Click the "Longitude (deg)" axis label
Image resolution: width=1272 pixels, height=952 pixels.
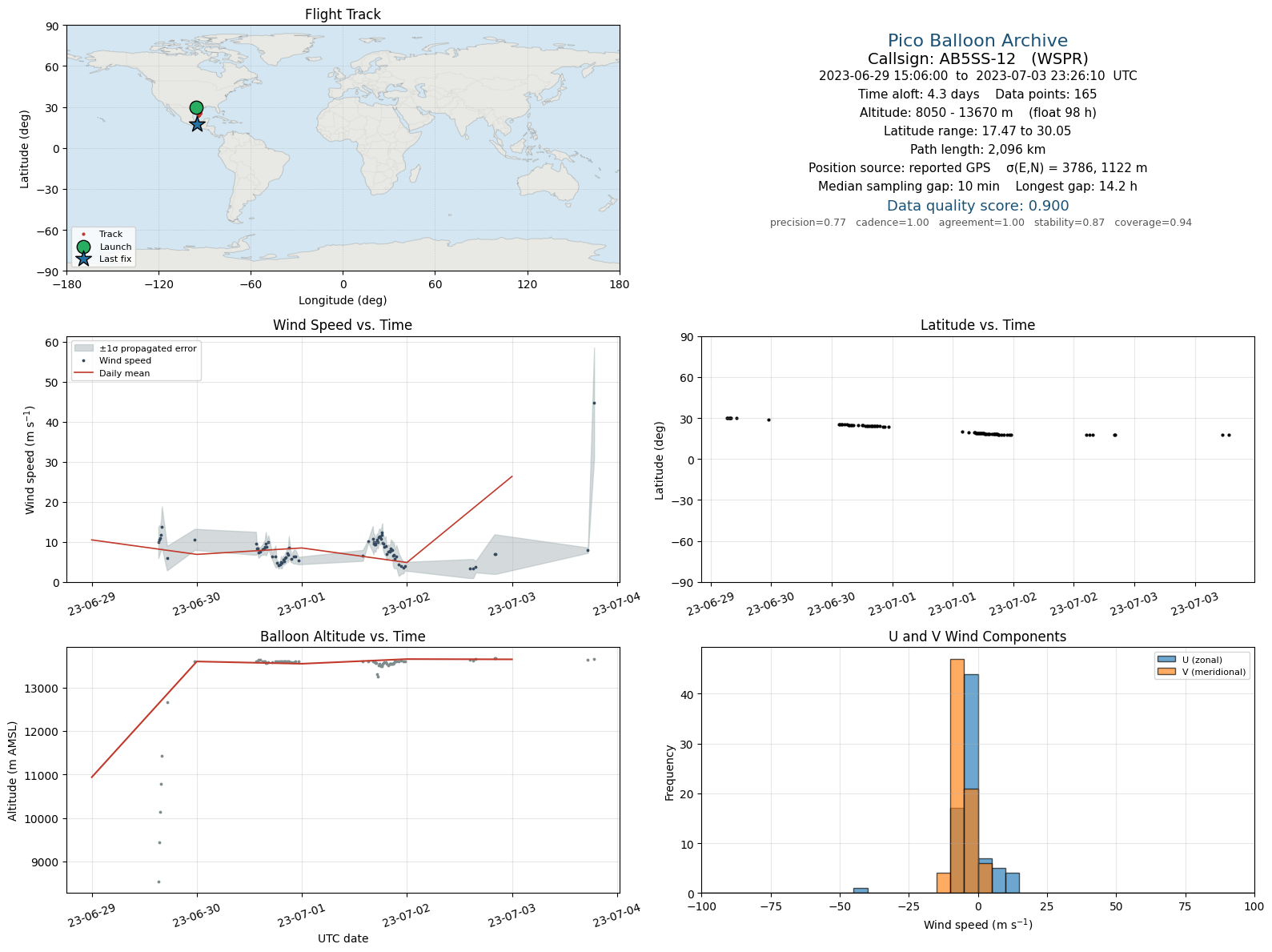coord(343,300)
